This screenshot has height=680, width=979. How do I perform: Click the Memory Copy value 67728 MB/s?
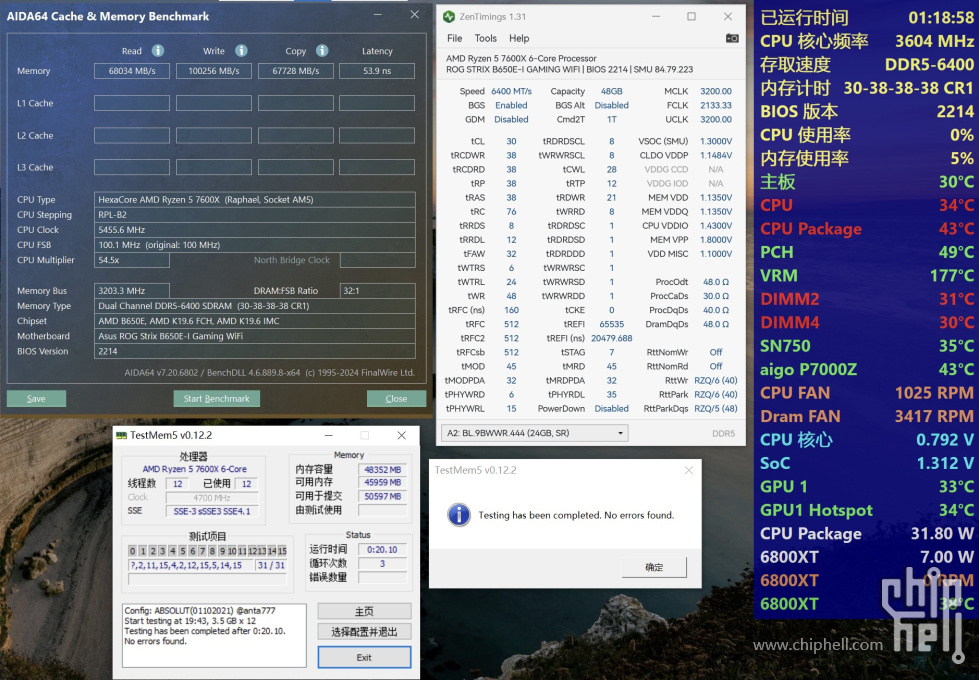[295, 71]
